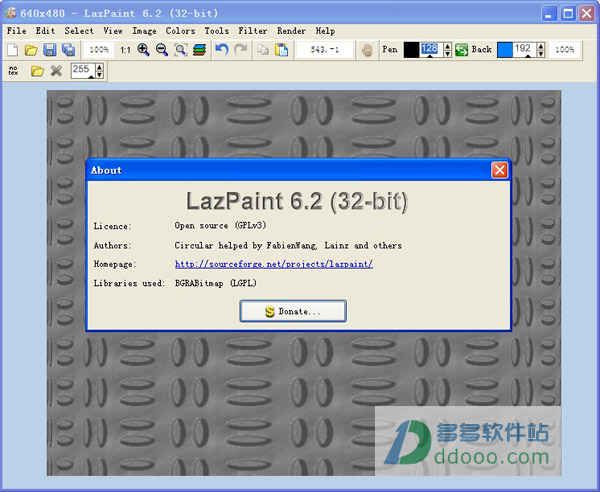Click the back opacity field showing 192

coord(525,50)
